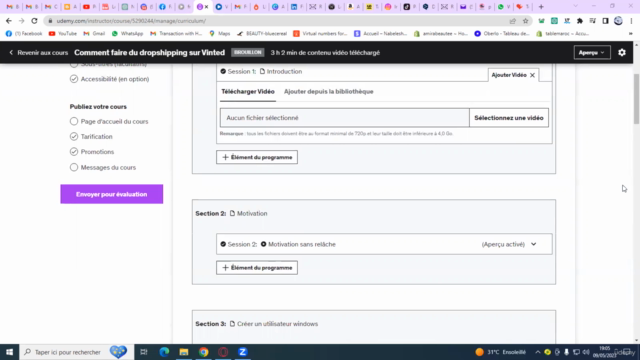Launch Microsoft Edge from the taskbar
The width and height of the screenshot is (640, 360).
164,352
